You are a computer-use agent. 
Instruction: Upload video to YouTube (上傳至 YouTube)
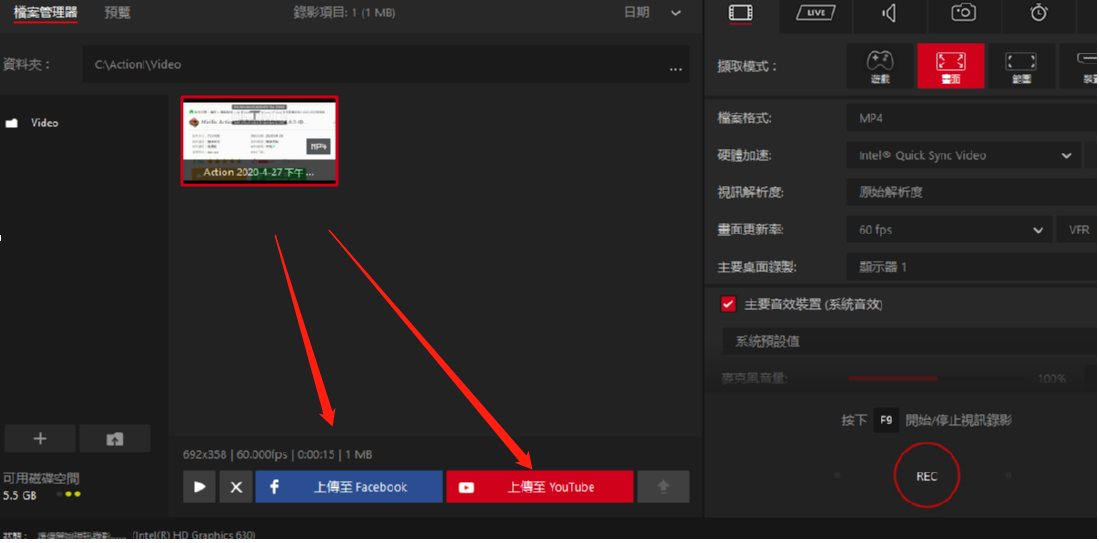click(540, 487)
